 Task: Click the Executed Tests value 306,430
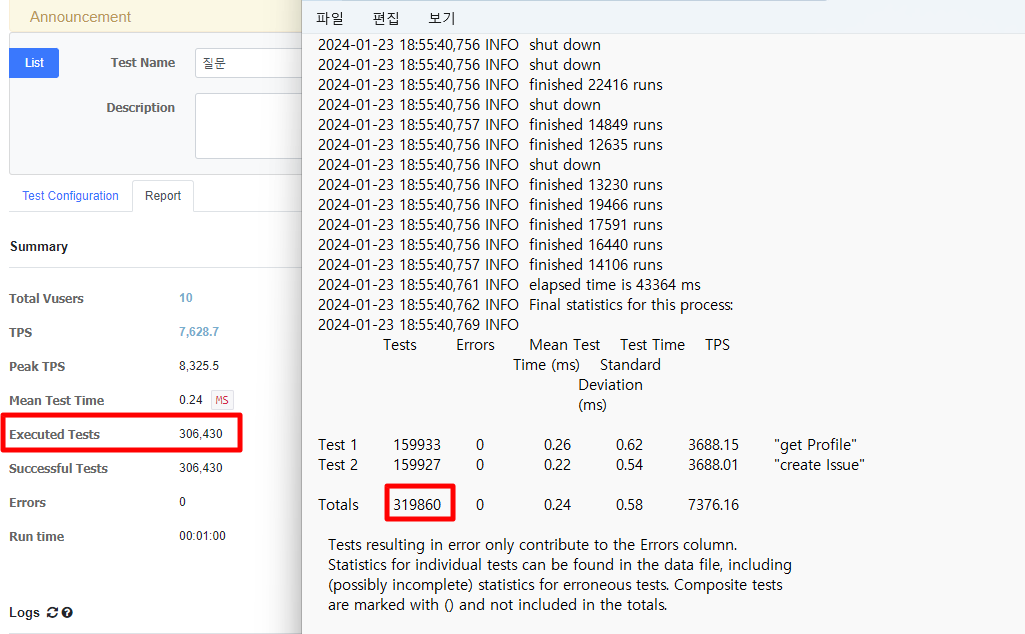click(x=208, y=434)
